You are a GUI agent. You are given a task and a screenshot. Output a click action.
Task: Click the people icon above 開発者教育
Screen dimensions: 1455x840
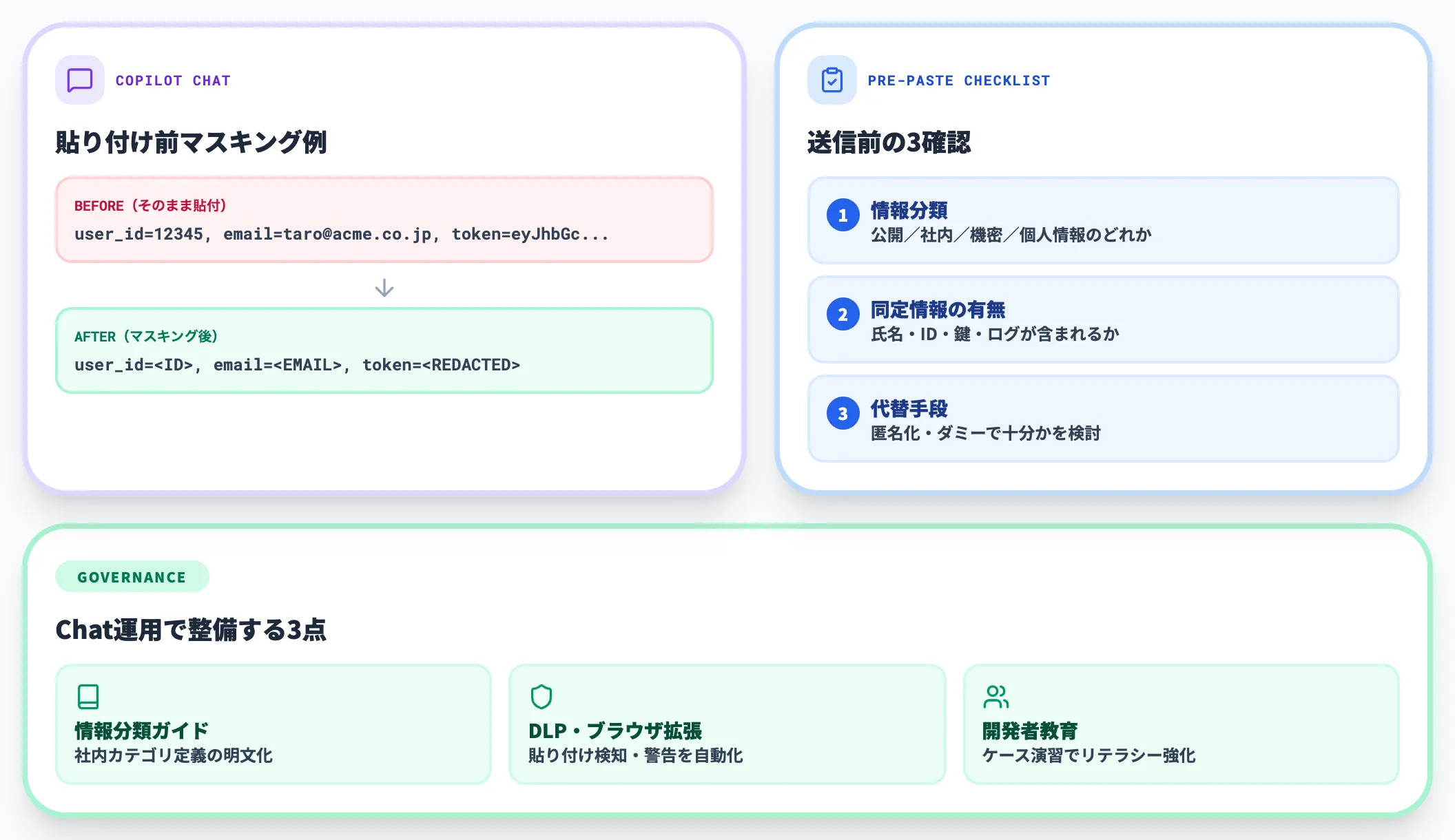pos(996,697)
